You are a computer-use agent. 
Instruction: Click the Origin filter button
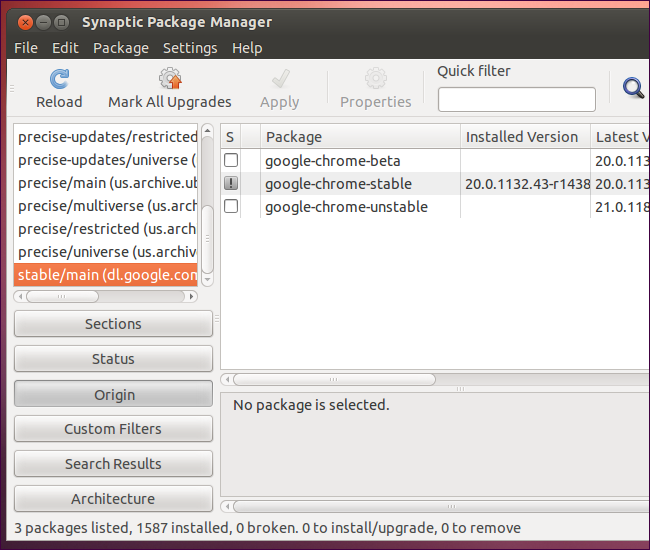[113, 394]
